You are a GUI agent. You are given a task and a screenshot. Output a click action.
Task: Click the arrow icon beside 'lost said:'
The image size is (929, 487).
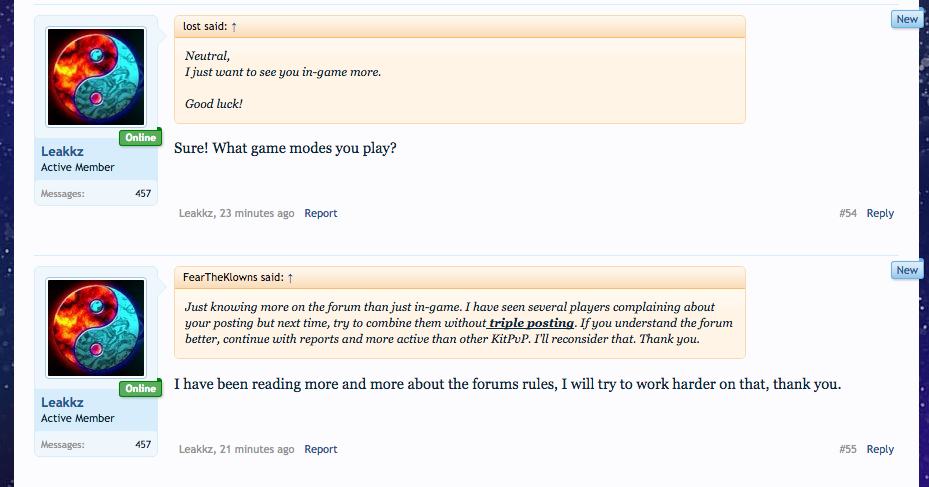(234, 27)
